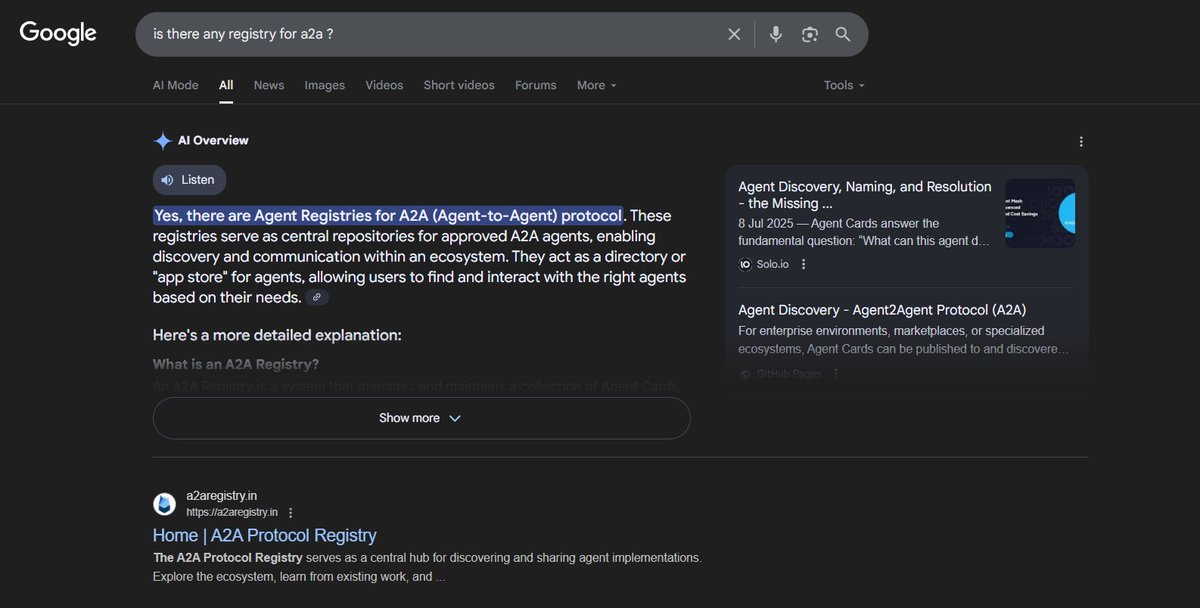Open Agent Discovery, Naming, and Resolution article

(x=865, y=195)
